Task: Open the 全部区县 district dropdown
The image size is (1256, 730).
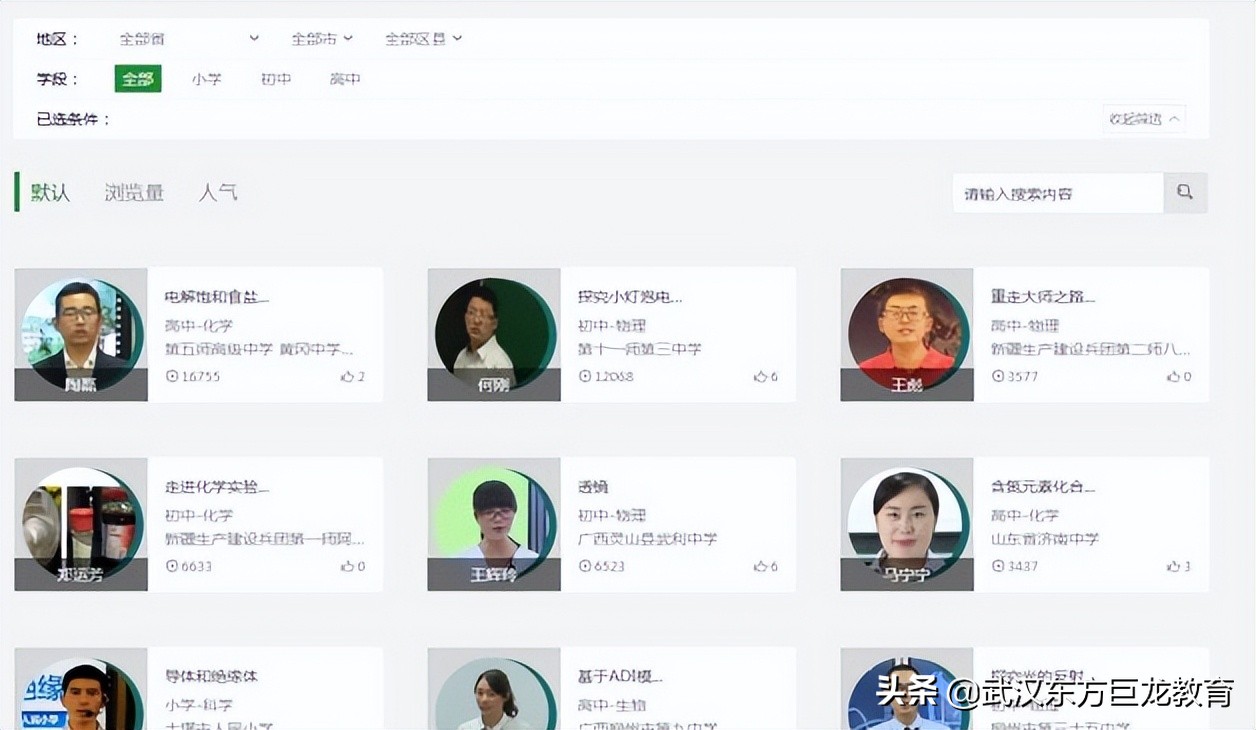Action: (x=418, y=38)
